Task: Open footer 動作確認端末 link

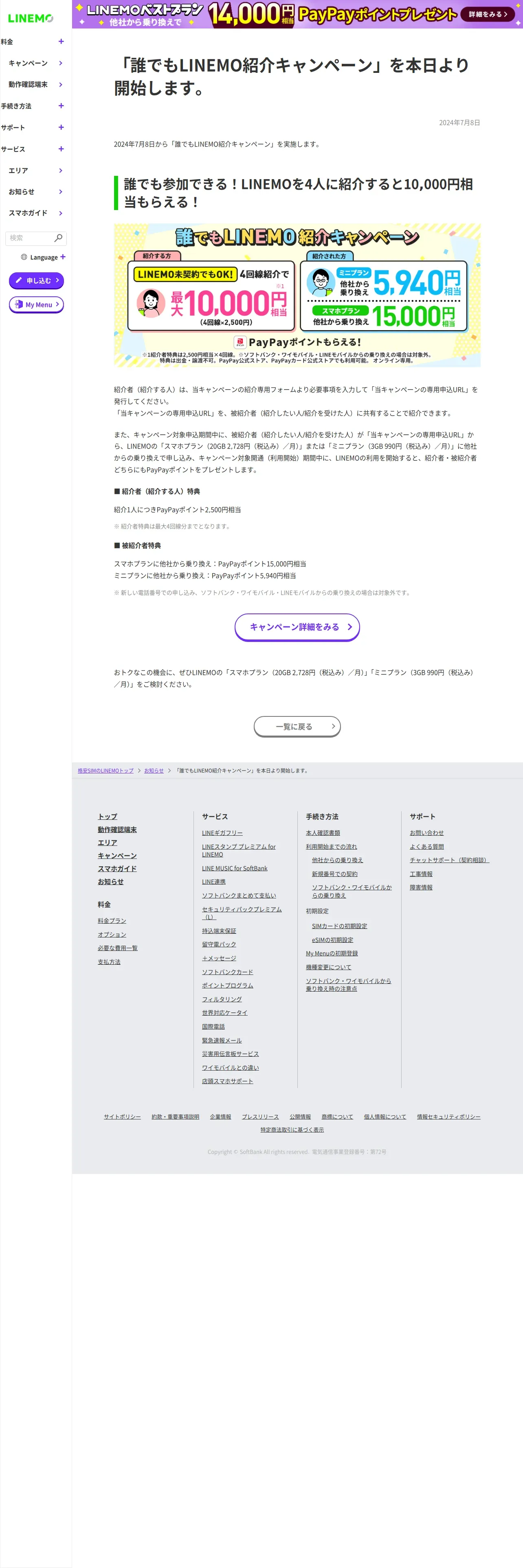Action: (x=117, y=830)
